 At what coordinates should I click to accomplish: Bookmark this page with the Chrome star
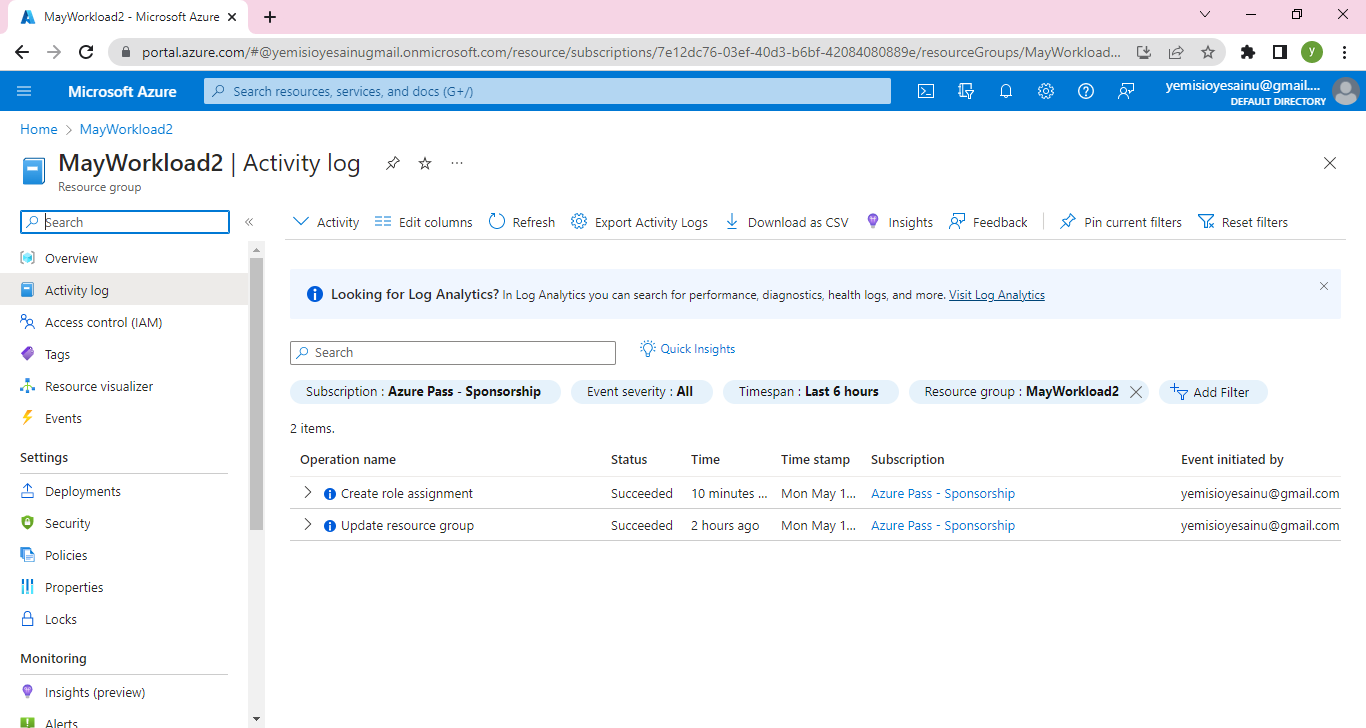(1208, 52)
